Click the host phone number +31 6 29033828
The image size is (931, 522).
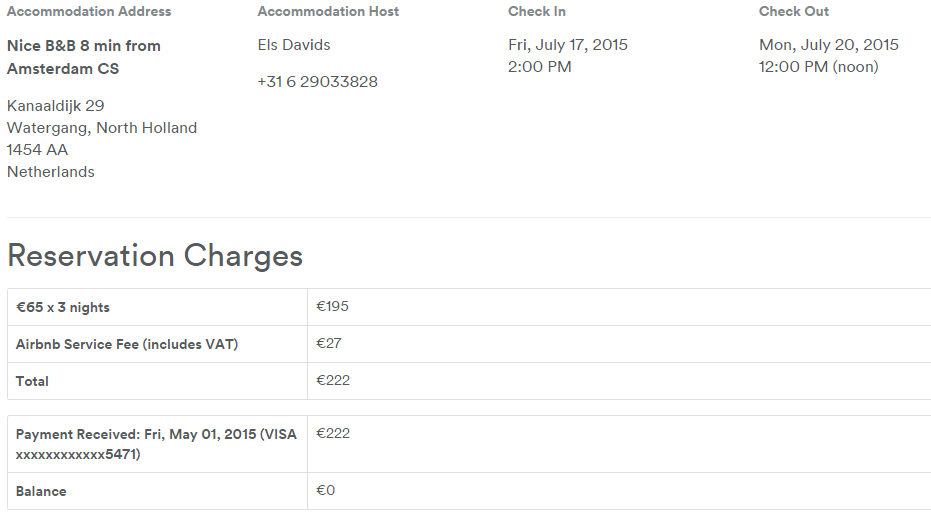click(318, 82)
